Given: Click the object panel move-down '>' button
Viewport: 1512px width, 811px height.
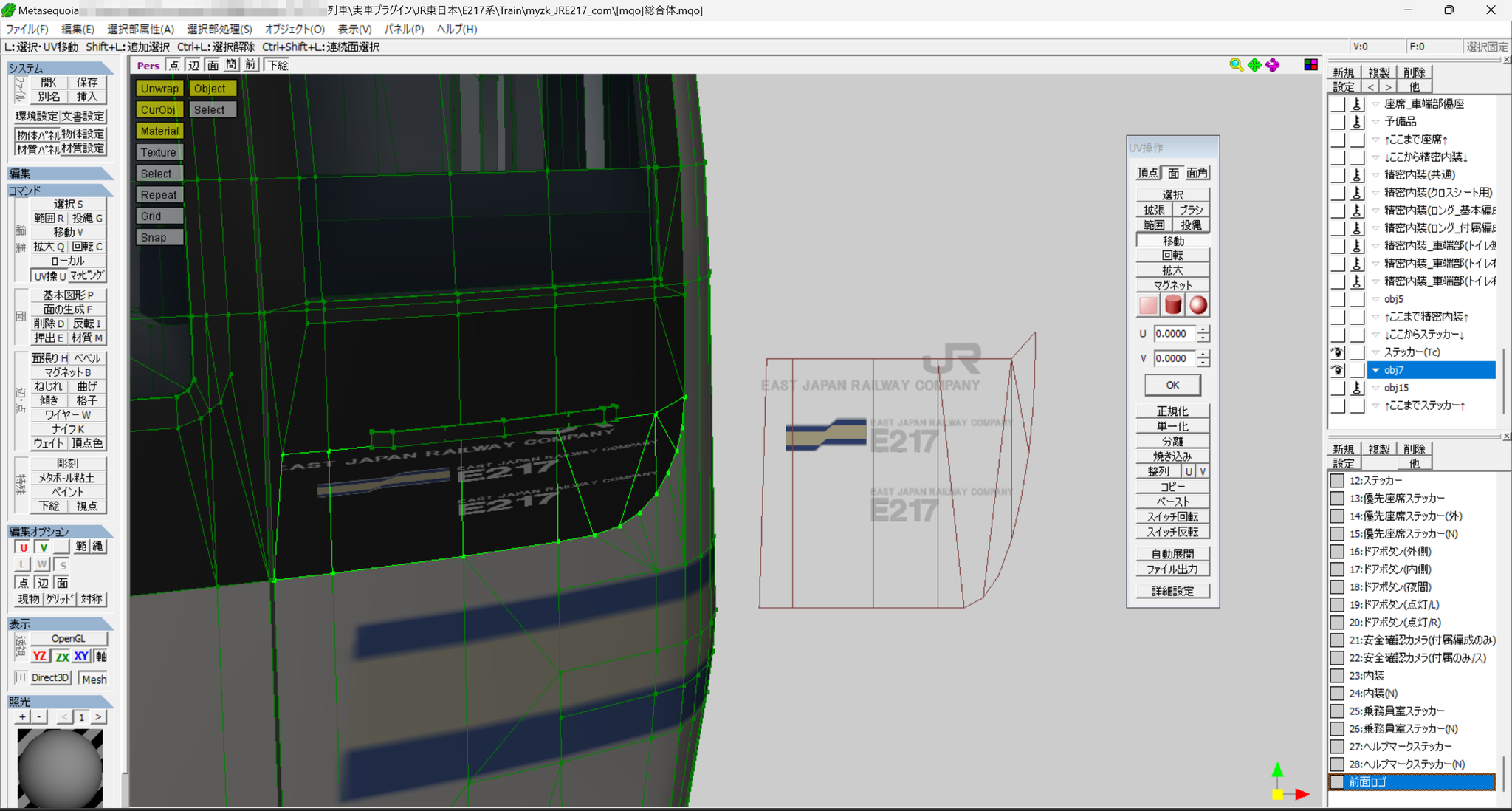Looking at the screenshot, I should (x=1388, y=87).
